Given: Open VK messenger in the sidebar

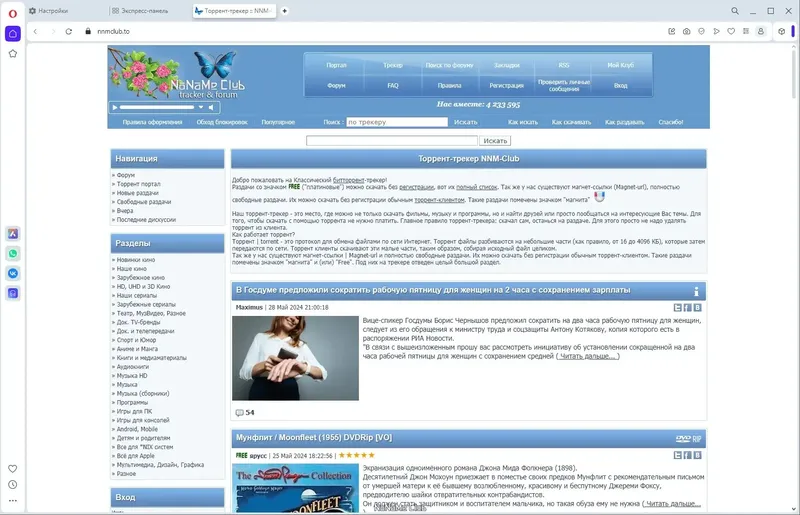Looking at the screenshot, I should click(13, 274).
